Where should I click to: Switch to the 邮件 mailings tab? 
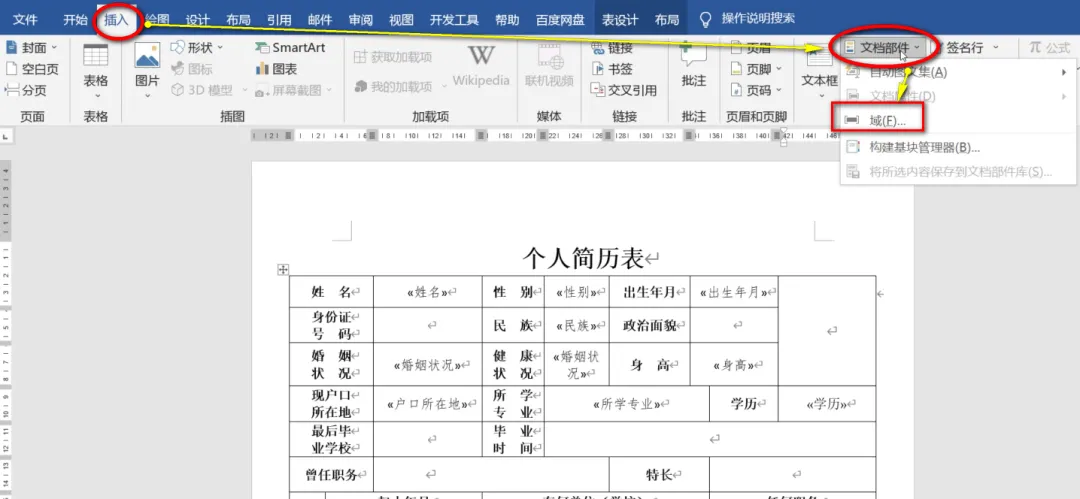coord(320,19)
